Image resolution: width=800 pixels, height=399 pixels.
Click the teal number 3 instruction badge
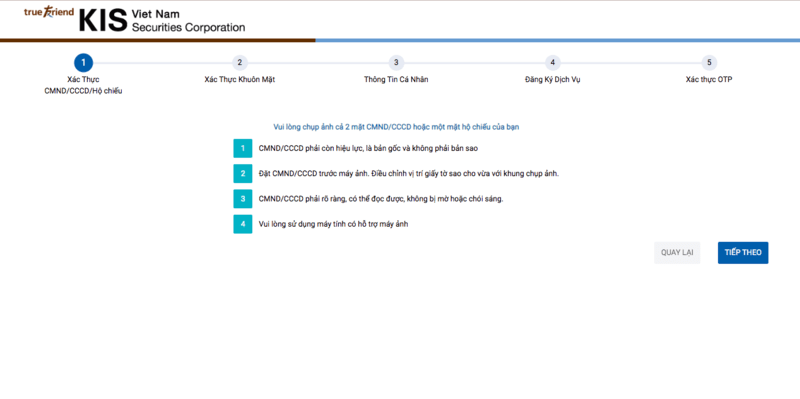click(x=243, y=199)
